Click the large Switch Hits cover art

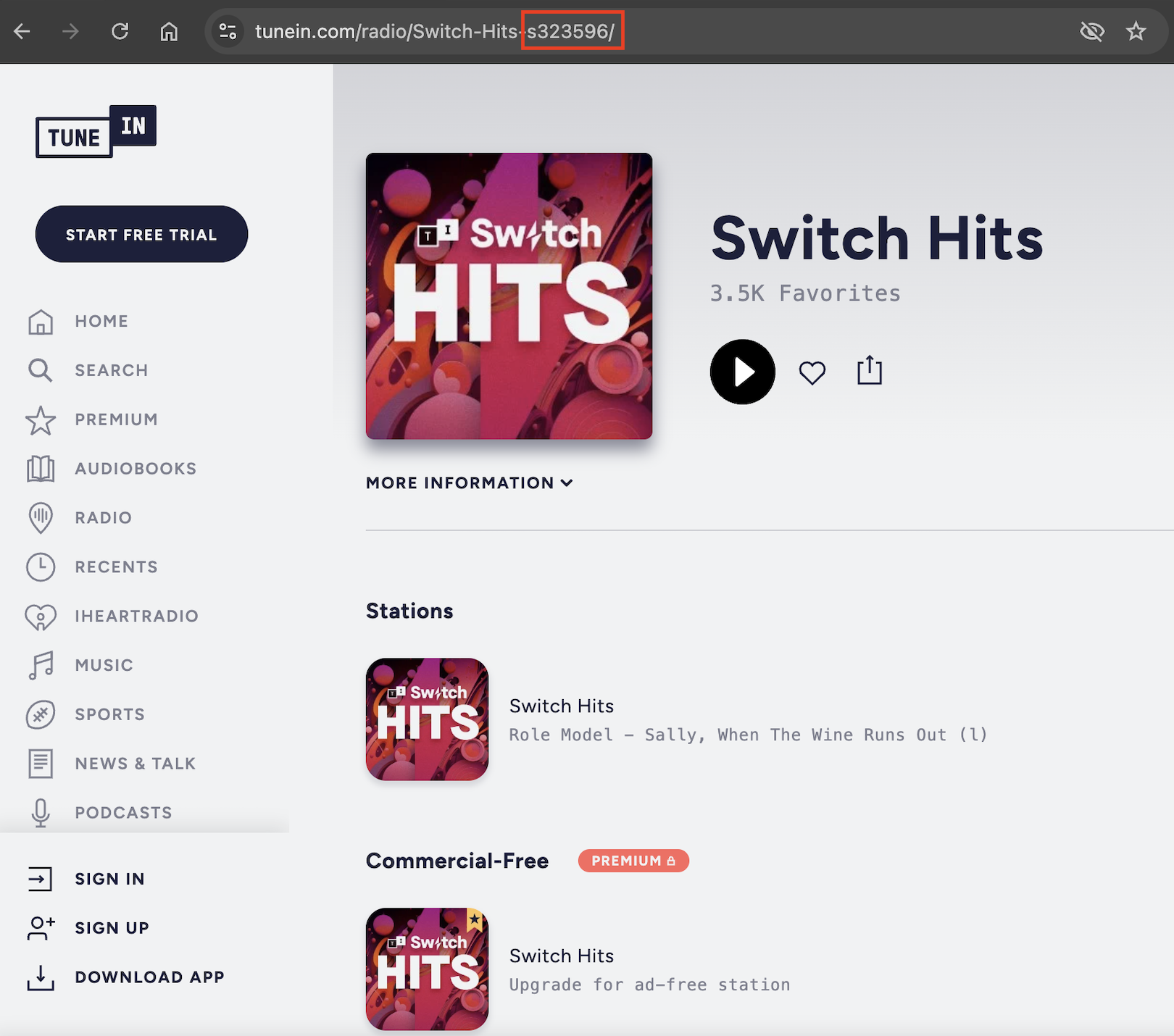coord(509,296)
